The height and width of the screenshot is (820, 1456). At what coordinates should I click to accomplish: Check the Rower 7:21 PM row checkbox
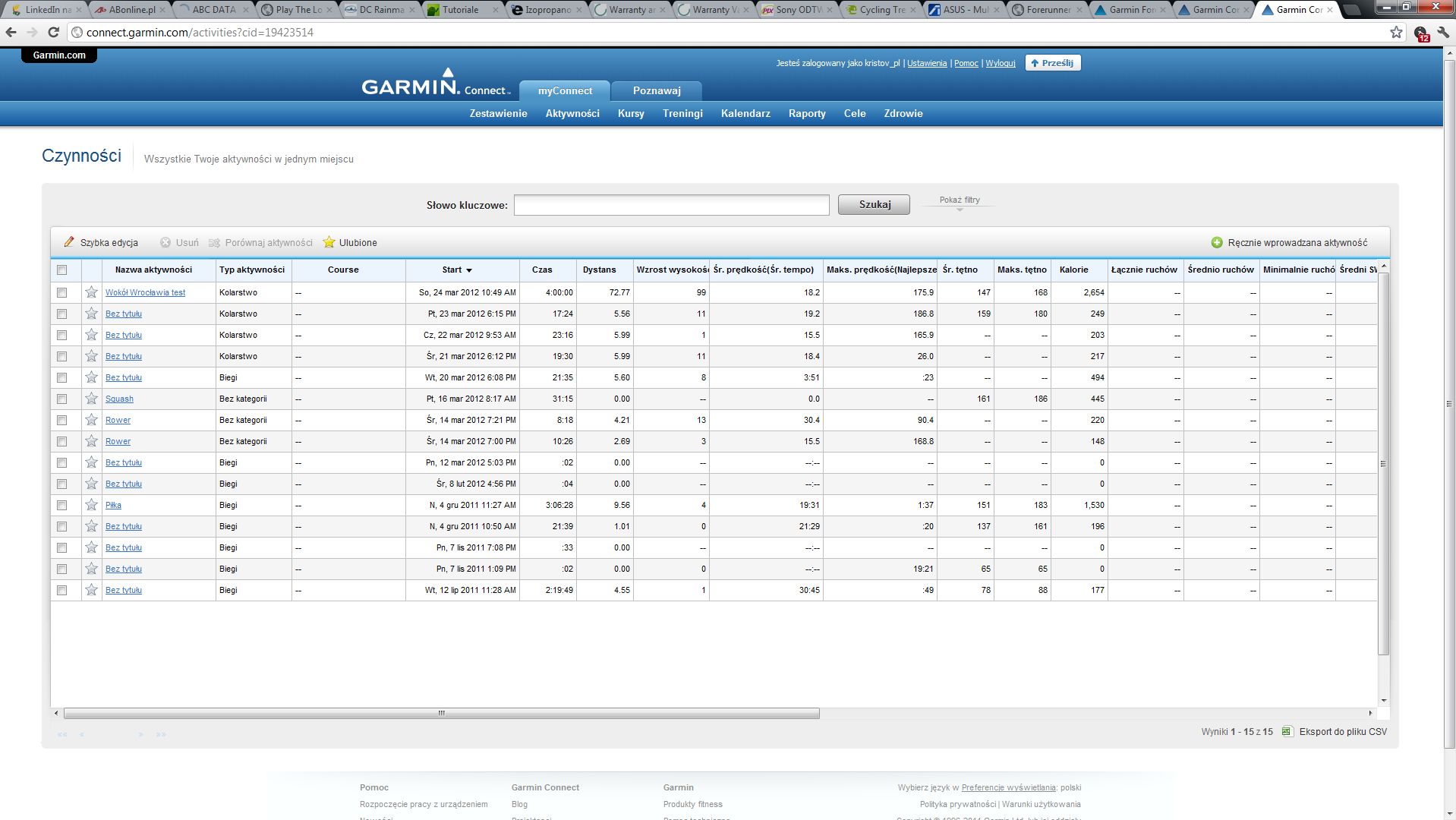62,421
